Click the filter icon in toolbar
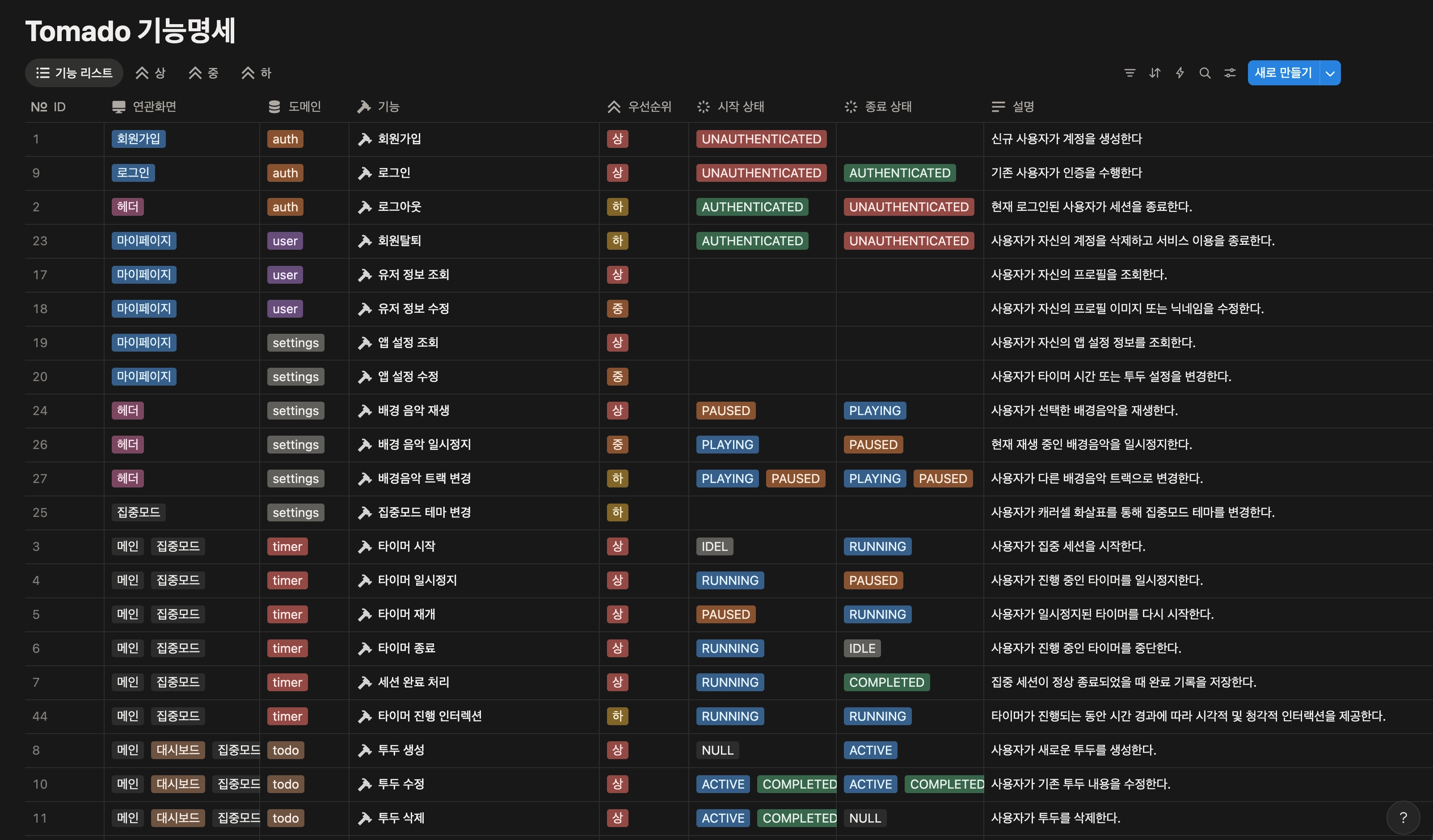The height and width of the screenshot is (840, 1433). (x=1130, y=73)
